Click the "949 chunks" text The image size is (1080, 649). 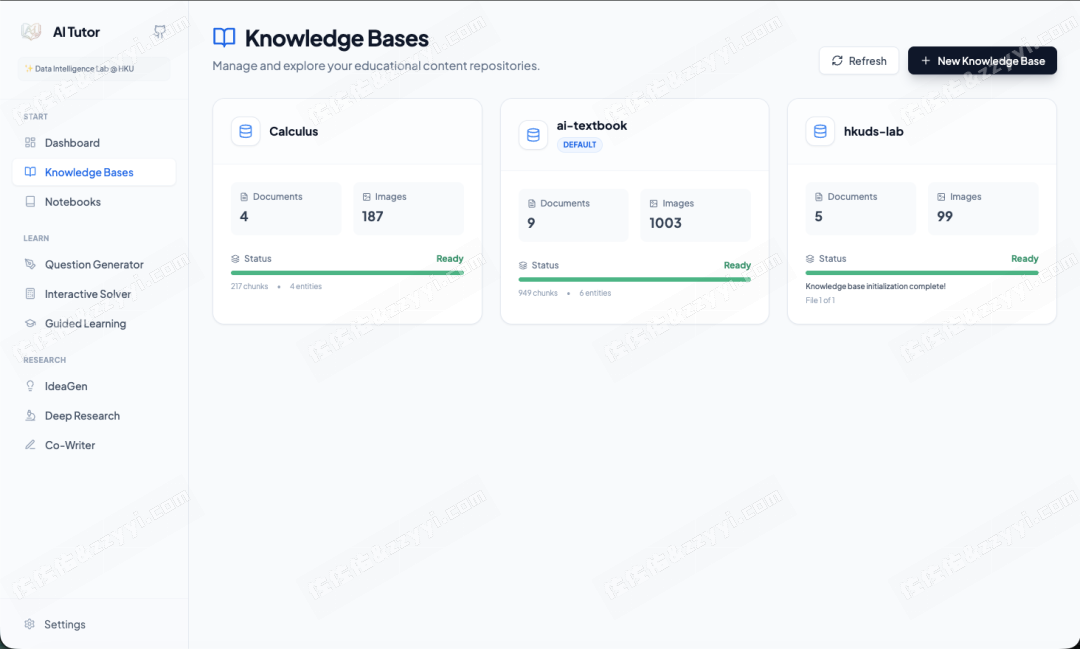pos(538,293)
